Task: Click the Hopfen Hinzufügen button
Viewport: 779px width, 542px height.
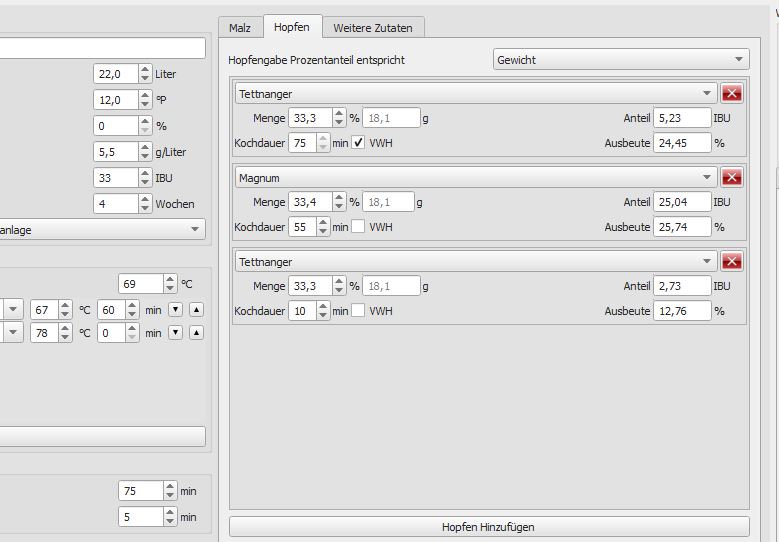Action: click(488, 527)
